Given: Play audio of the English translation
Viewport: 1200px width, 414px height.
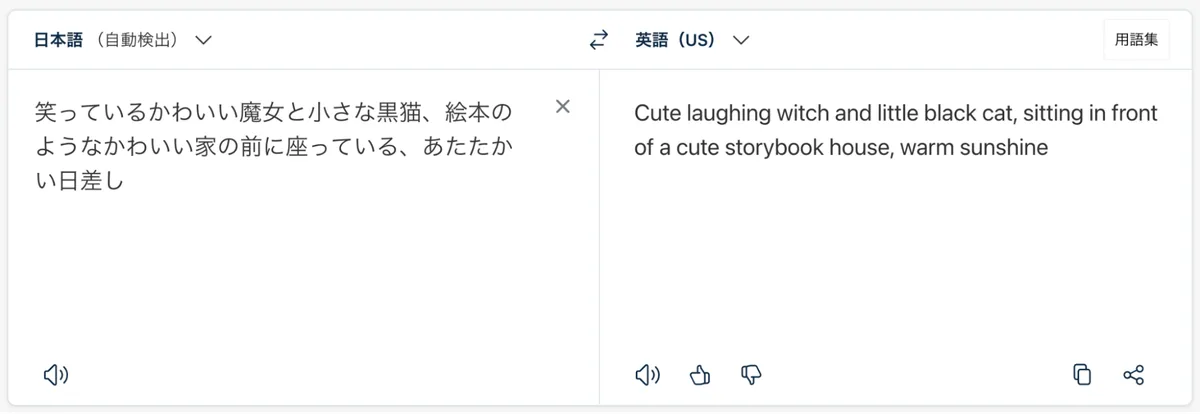Looking at the screenshot, I should point(649,375).
